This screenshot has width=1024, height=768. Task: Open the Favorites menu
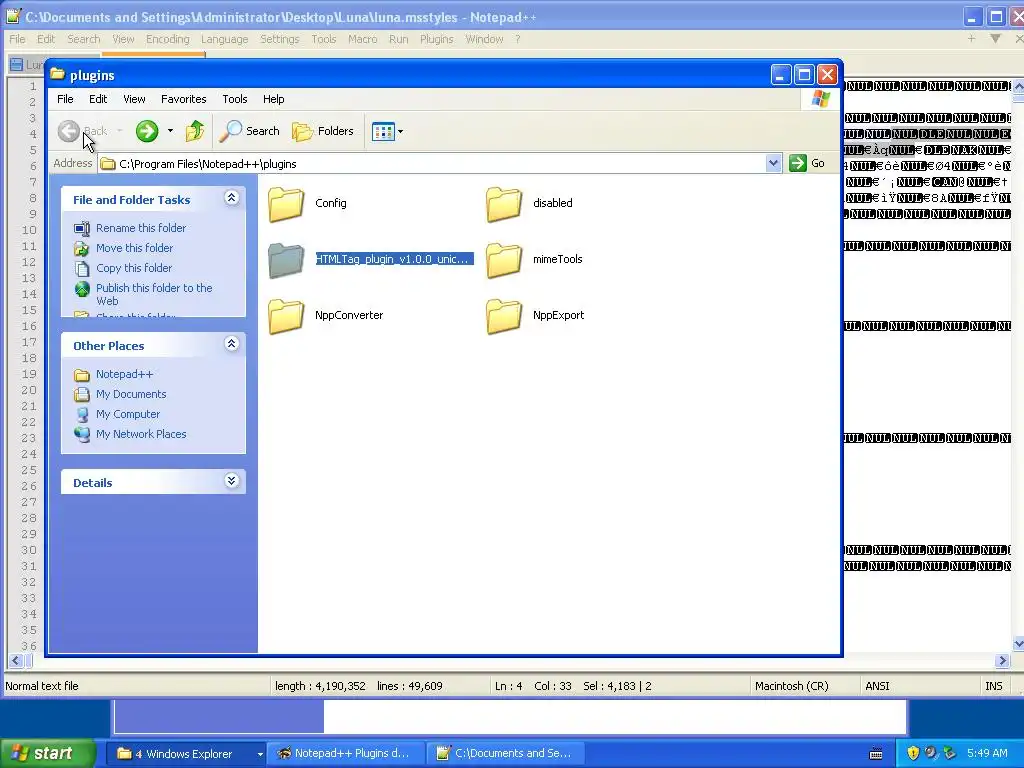click(184, 99)
